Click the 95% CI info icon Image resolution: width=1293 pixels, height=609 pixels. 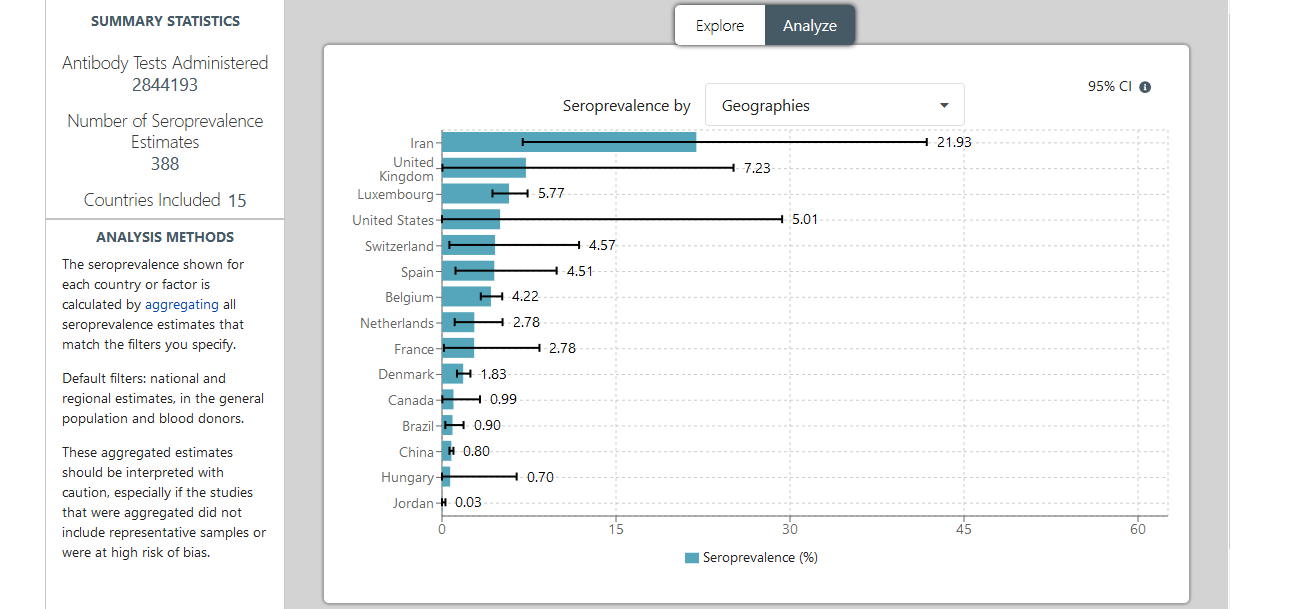[x=1145, y=87]
